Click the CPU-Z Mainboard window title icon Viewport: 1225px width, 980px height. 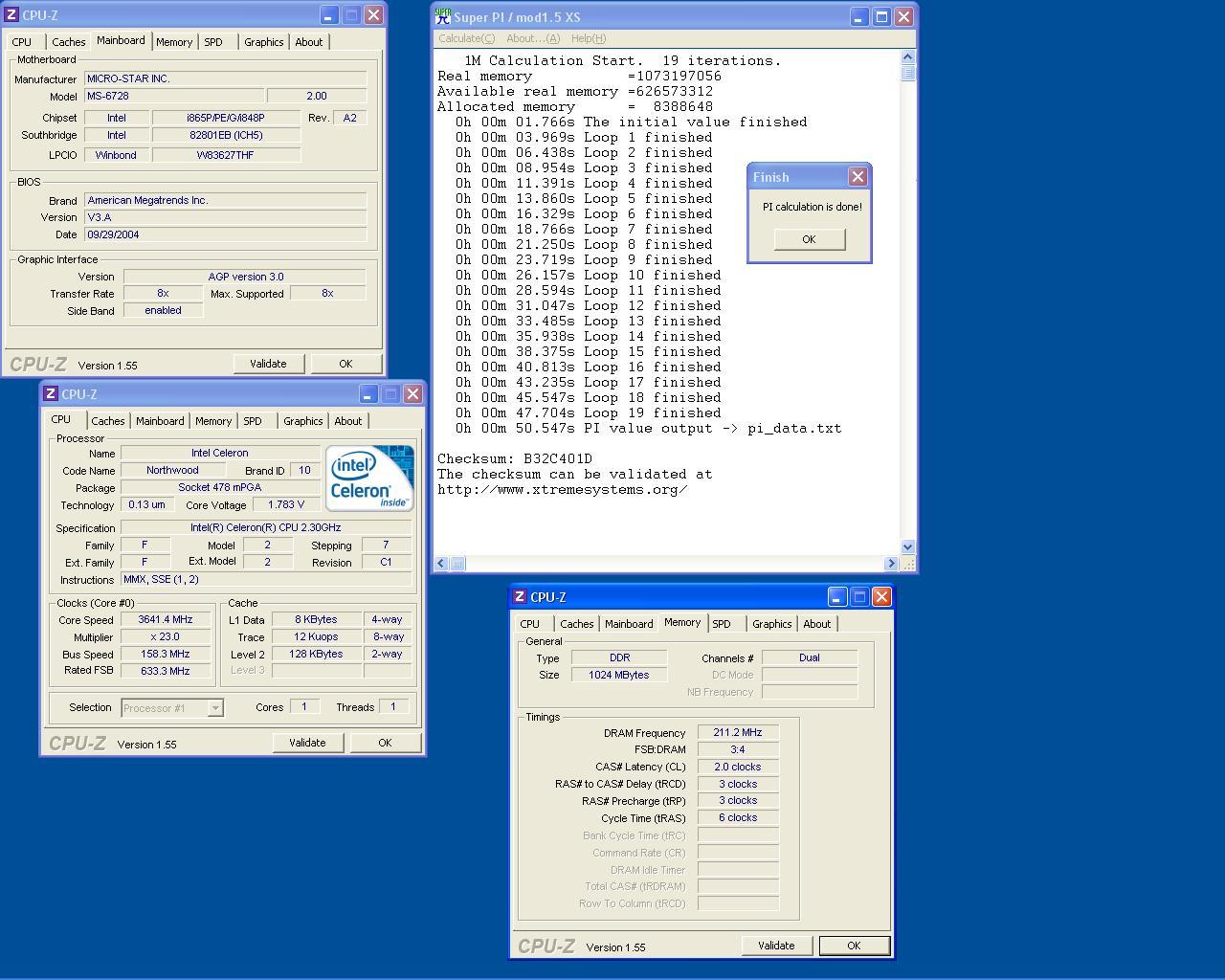pyautogui.click(x=11, y=15)
